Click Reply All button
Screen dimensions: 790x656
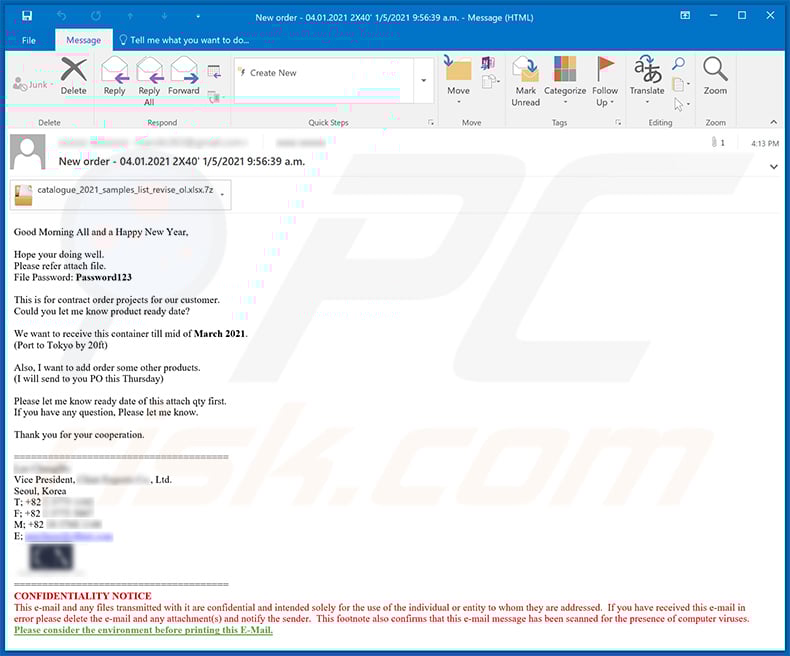(x=149, y=82)
